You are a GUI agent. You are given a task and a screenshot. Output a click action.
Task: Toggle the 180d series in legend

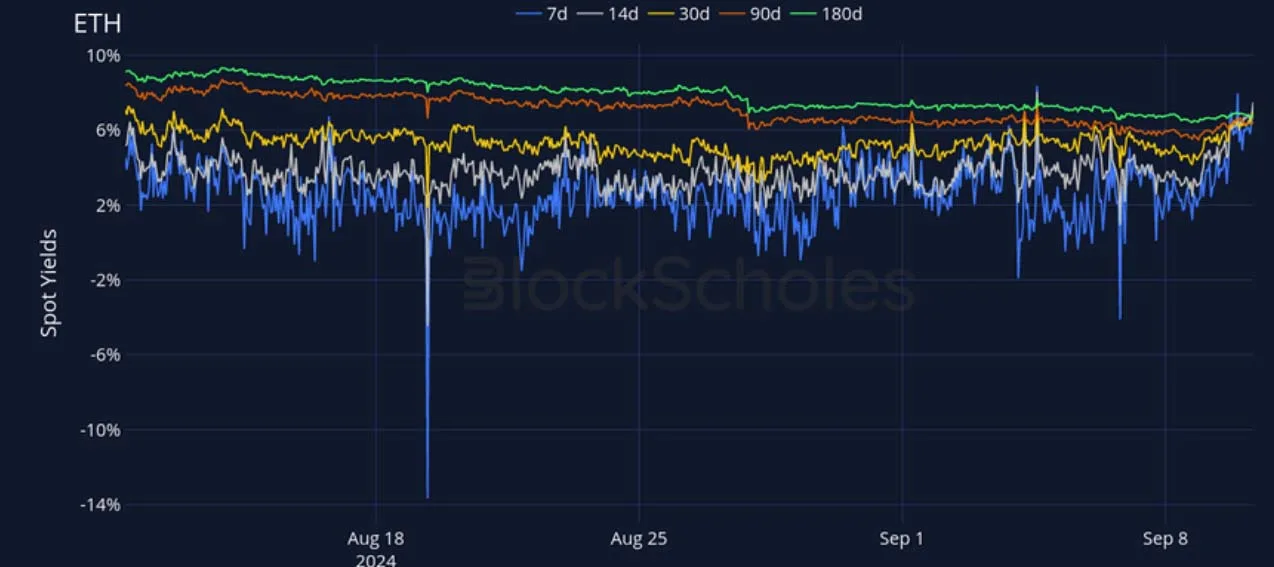pyautogui.click(x=824, y=14)
